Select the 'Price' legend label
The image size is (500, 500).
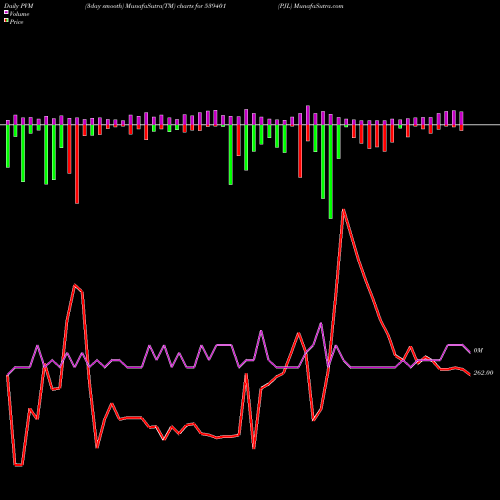pos(16,22)
